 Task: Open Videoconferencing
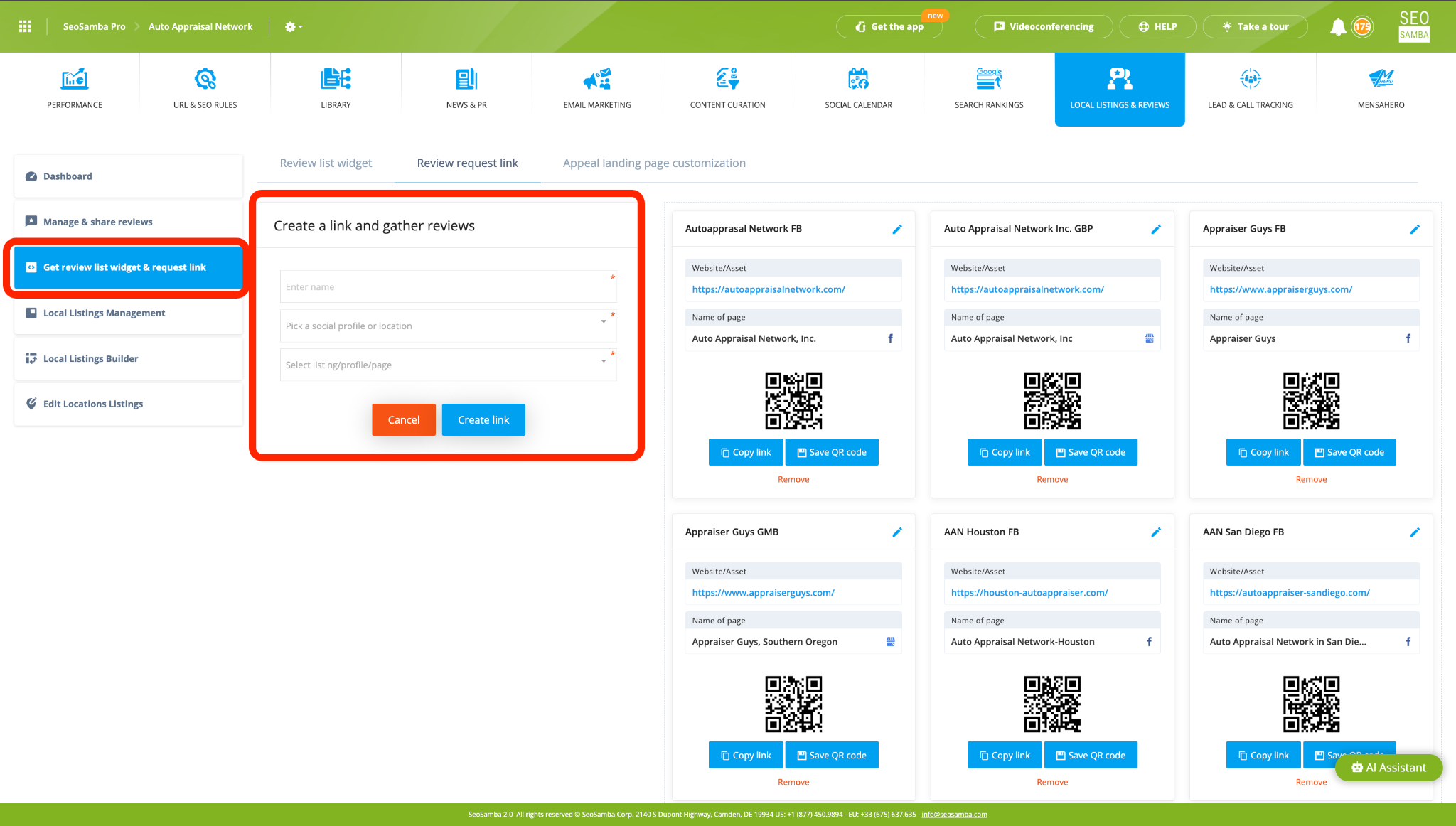[x=1044, y=26]
